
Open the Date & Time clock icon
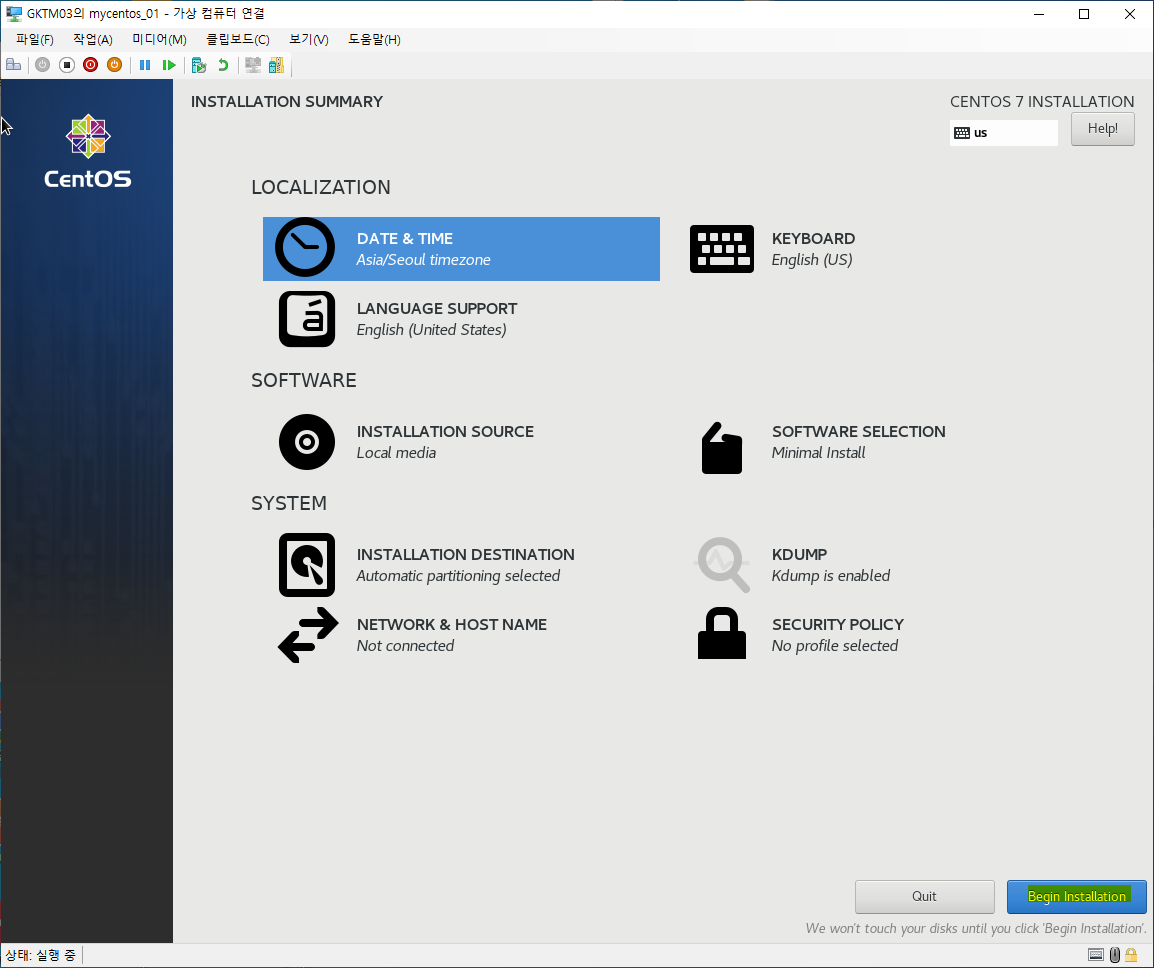(305, 247)
